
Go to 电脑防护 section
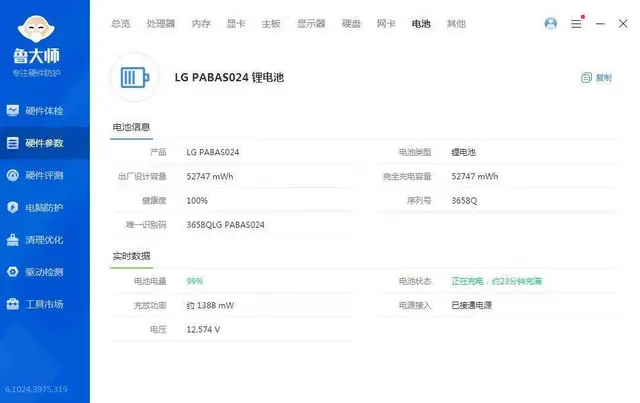pos(45,207)
